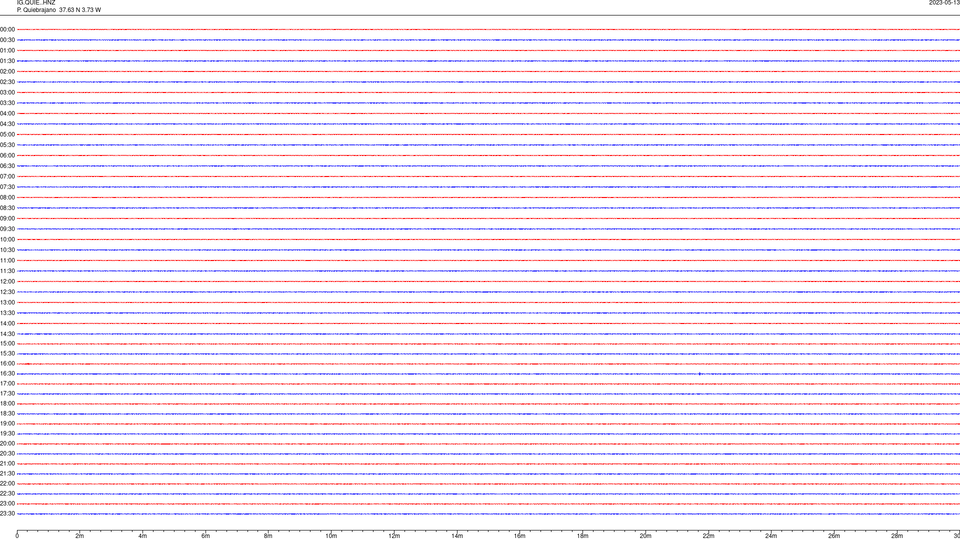
Task: Pick the 18m axis tick label
Action: pyautogui.click(x=582, y=536)
